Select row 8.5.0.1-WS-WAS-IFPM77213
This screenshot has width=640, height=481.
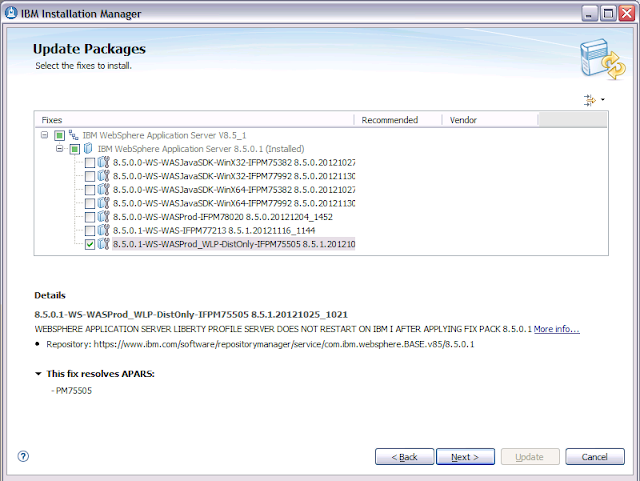[x=214, y=231]
